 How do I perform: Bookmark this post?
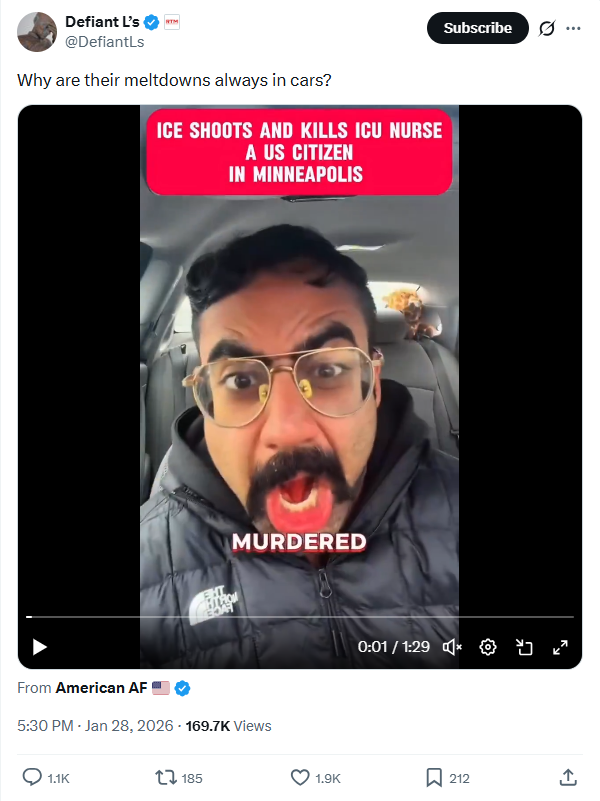coord(434,778)
